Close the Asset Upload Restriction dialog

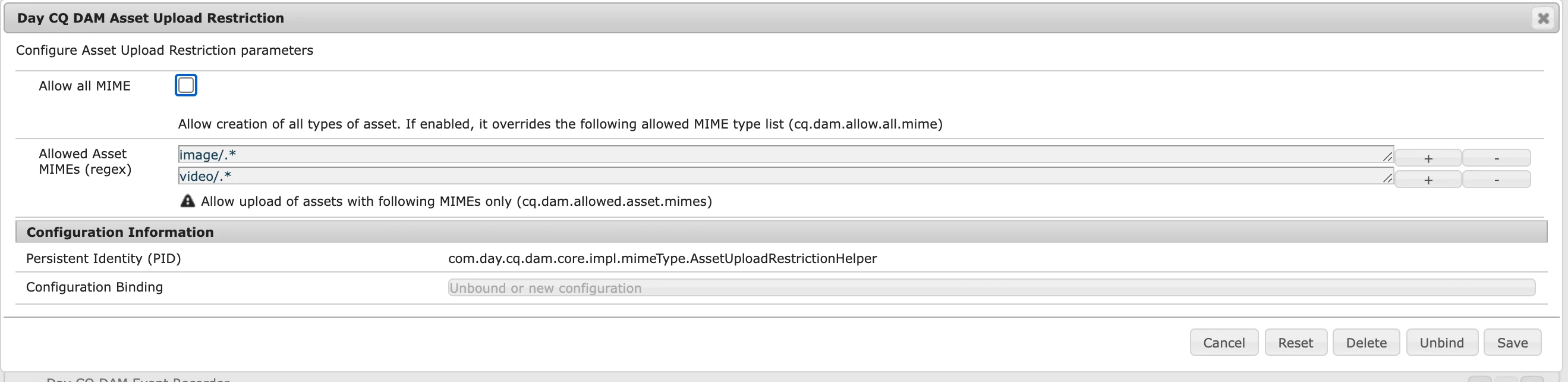[1543, 18]
